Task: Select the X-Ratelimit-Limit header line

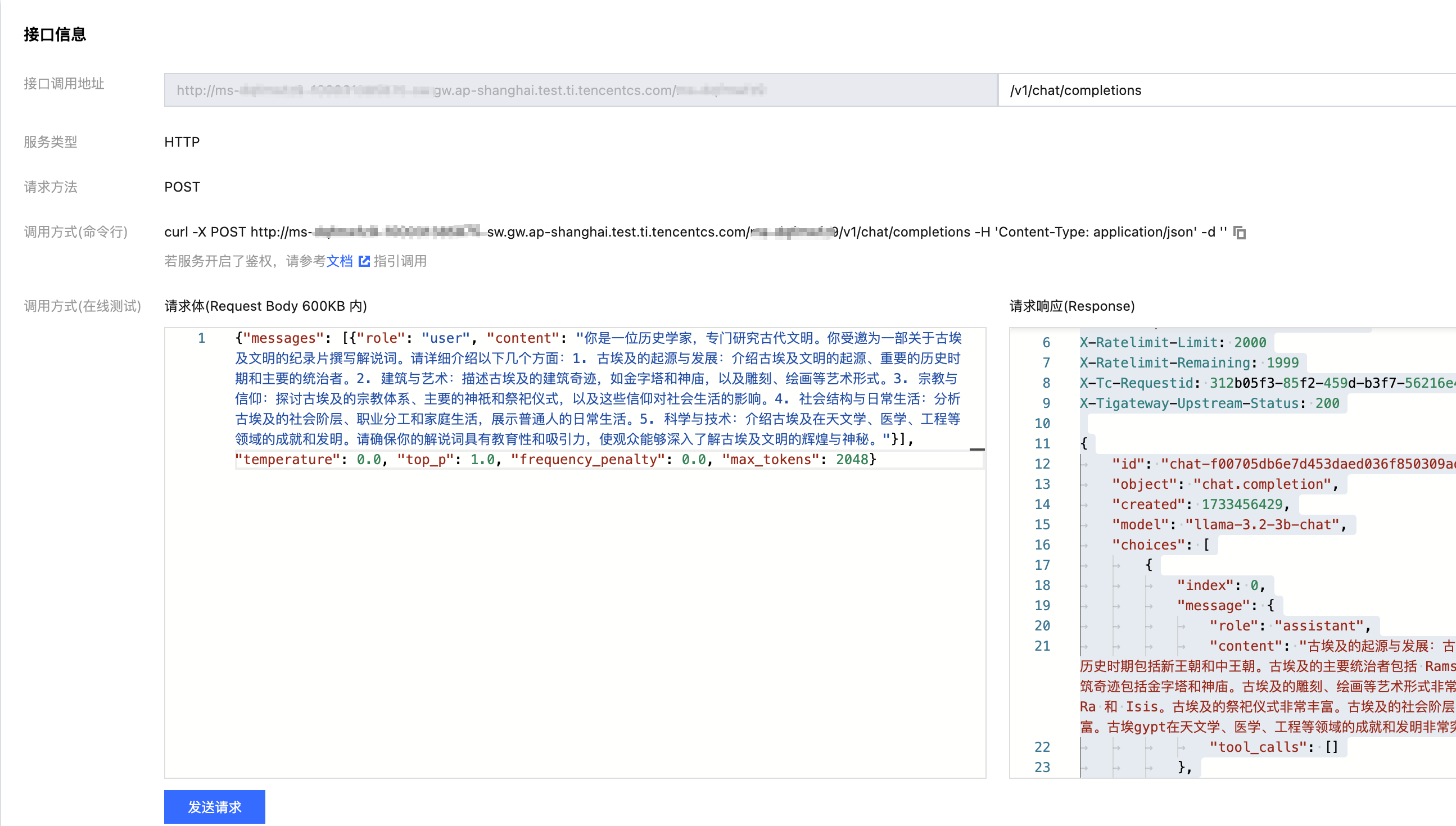Action: [x=1172, y=343]
